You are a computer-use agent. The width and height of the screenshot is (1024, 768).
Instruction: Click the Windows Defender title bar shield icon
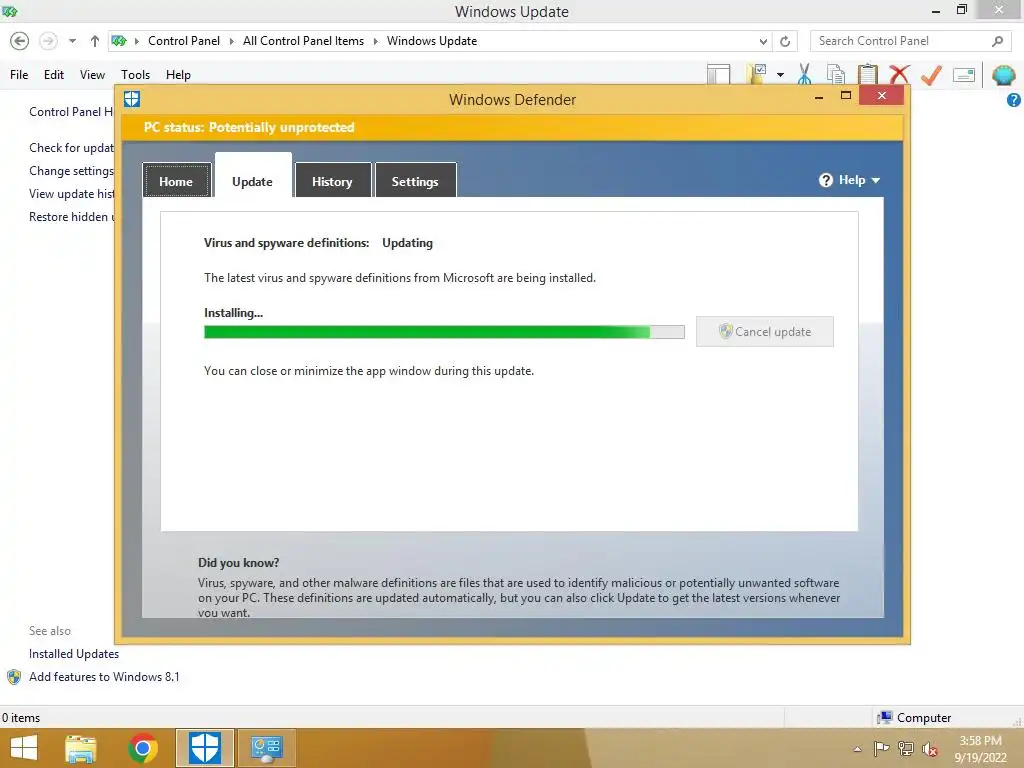(132, 99)
